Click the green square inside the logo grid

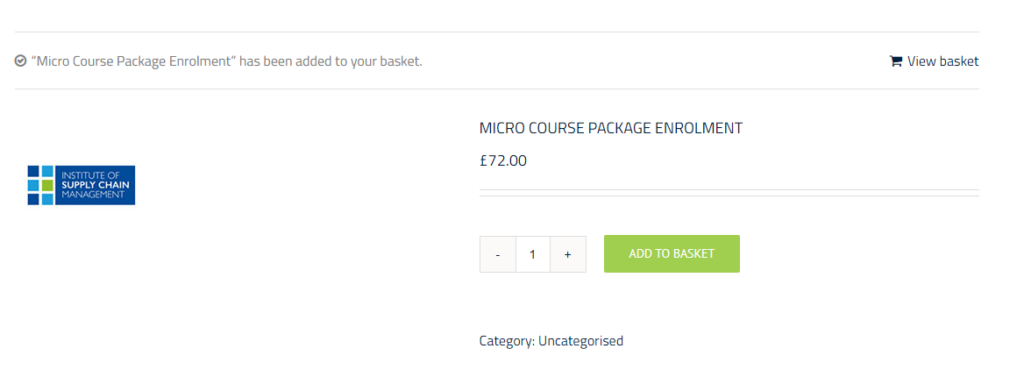[47, 185]
